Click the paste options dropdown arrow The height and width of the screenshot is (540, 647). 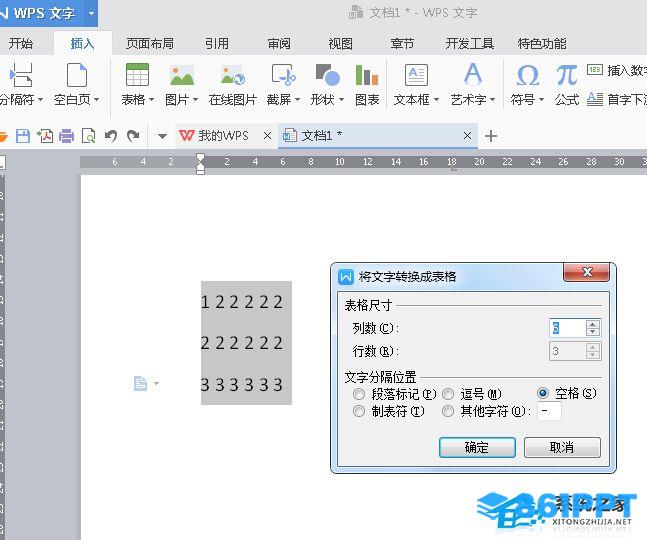point(156,384)
